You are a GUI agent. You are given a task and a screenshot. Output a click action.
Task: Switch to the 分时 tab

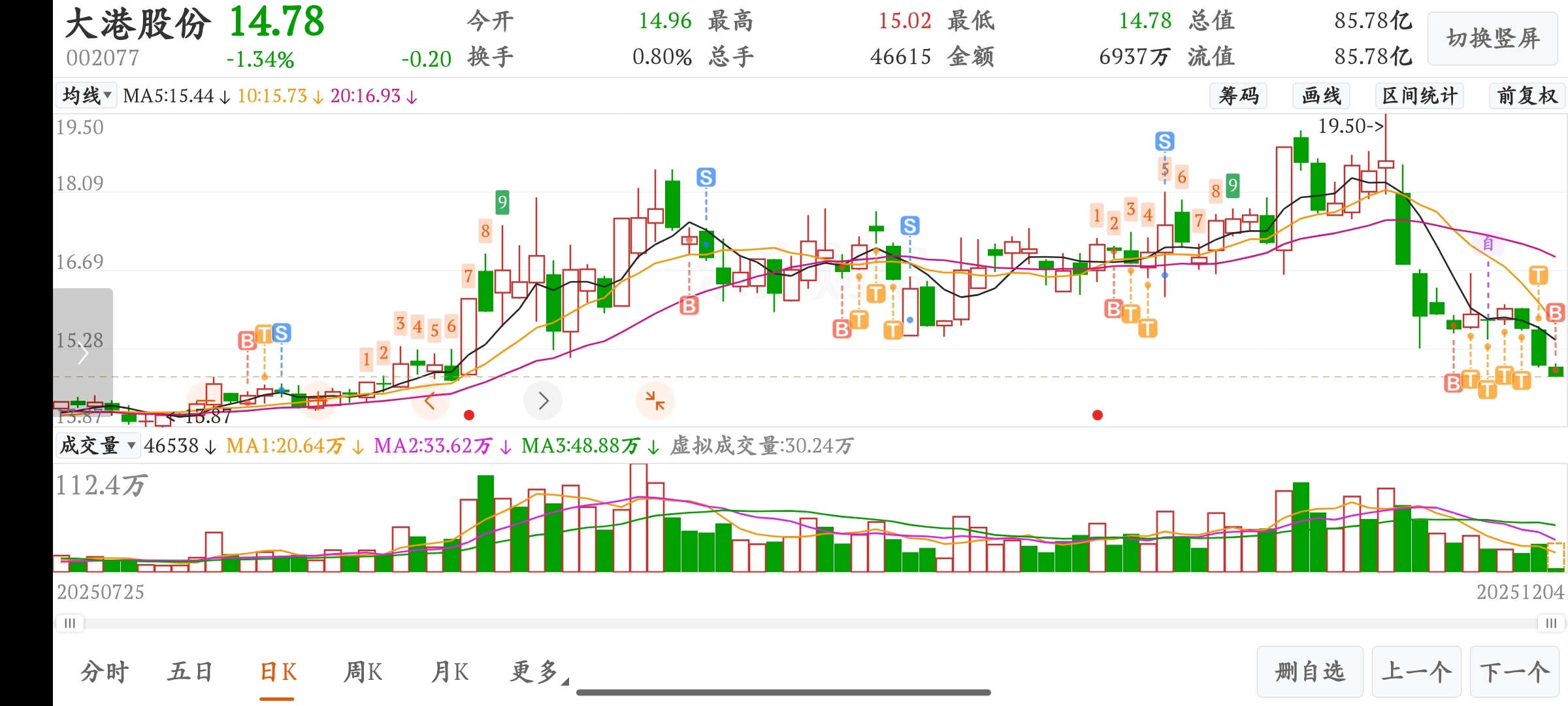[x=105, y=672]
